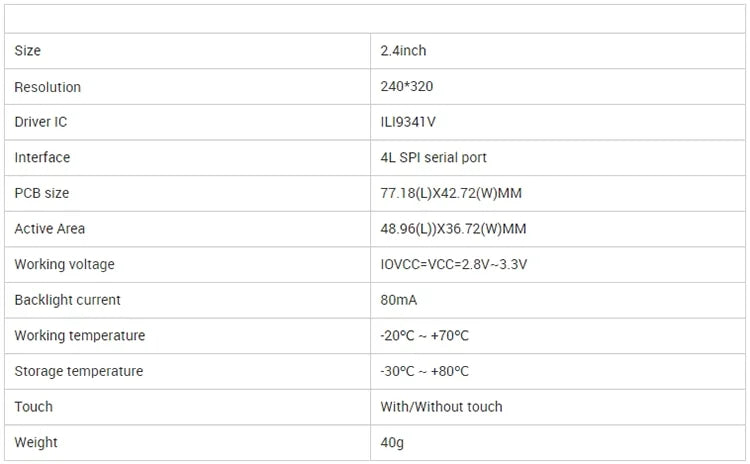Screen dimensions: 750x464
Task: Click the "Driver IC" label
Action: pyautogui.click(x=41, y=122)
